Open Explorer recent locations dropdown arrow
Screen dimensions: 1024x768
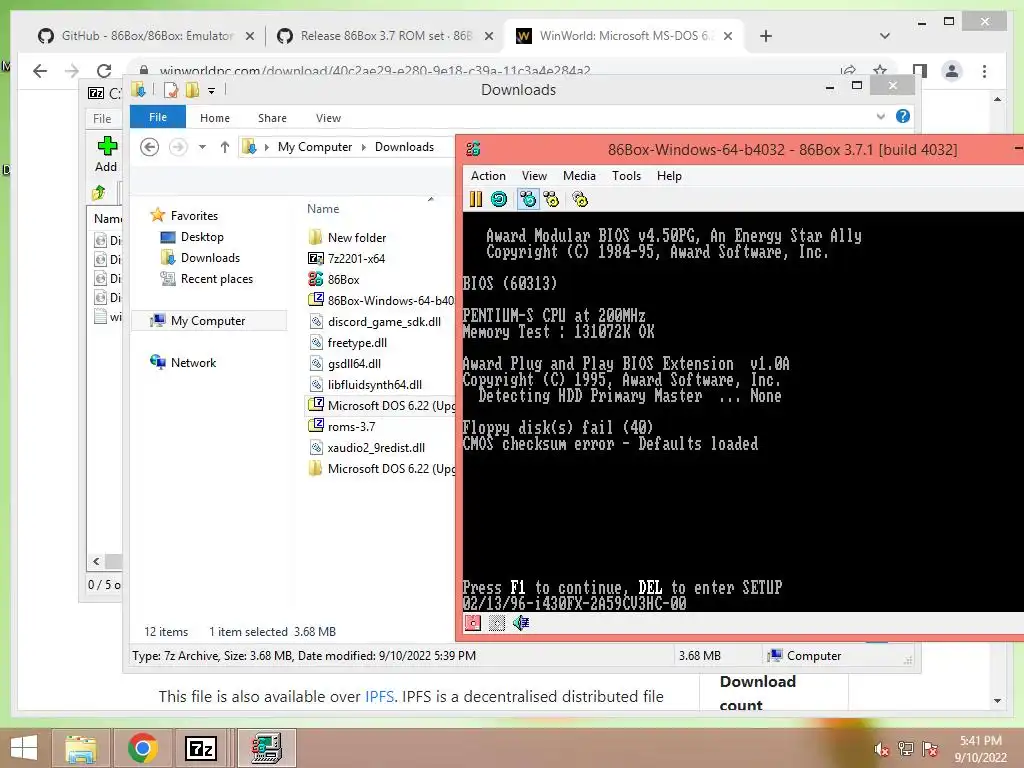202,147
